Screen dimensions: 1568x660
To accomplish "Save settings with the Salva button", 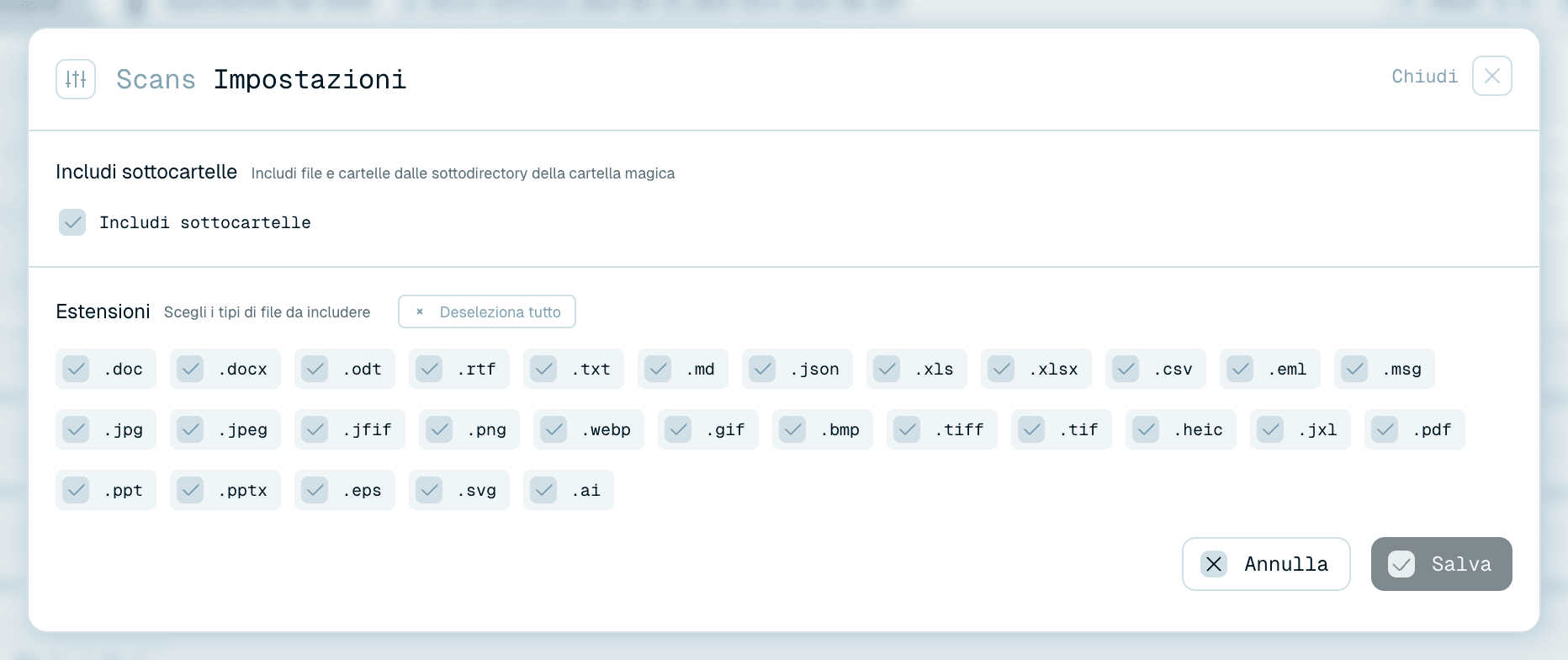I will [x=1442, y=564].
